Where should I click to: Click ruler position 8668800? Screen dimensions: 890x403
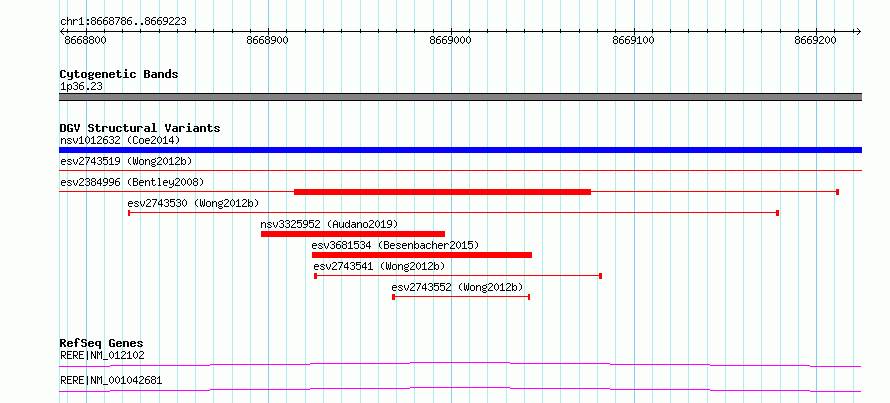pos(85,40)
